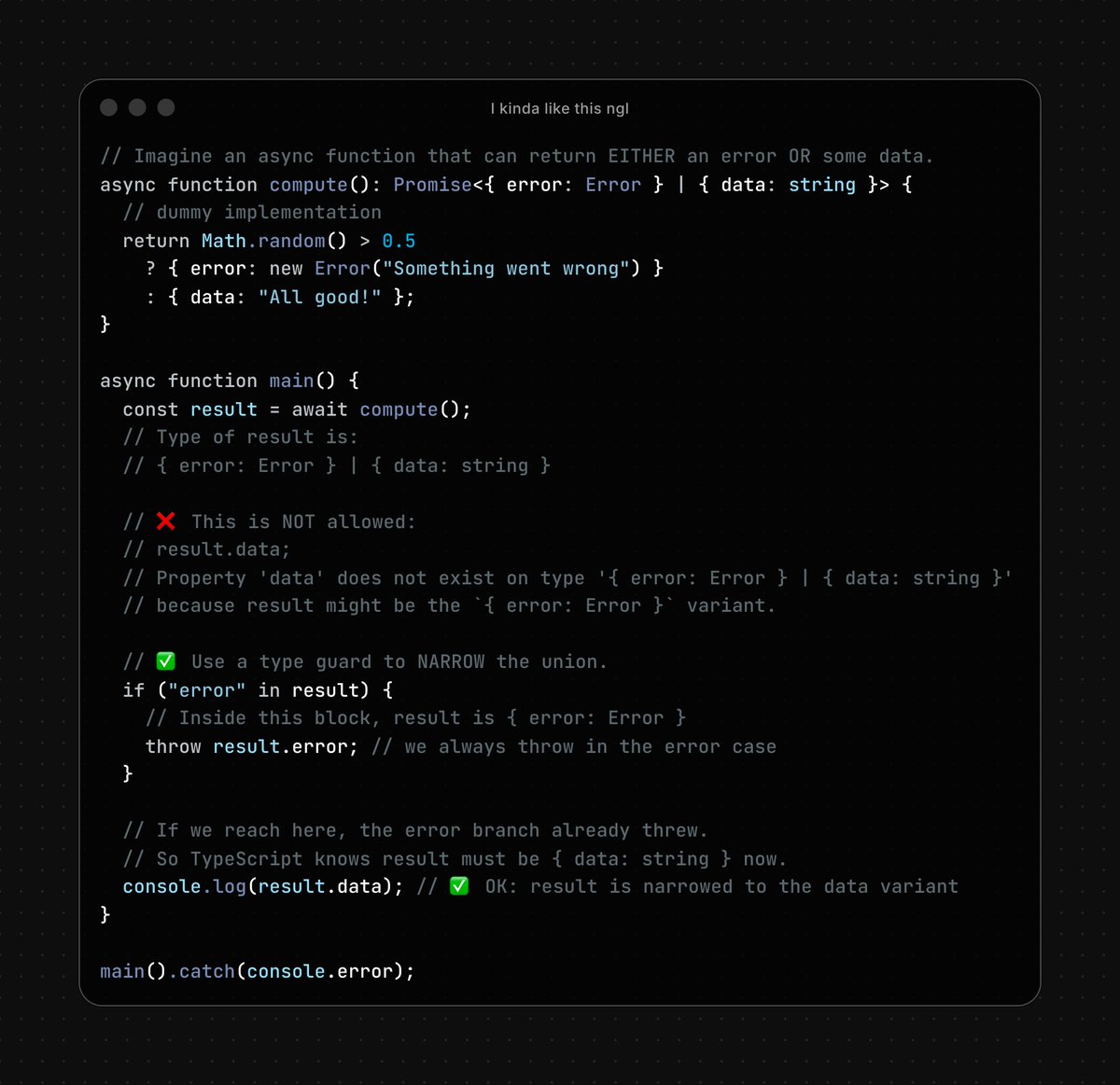Image resolution: width=1120 pixels, height=1085 pixels.
Task: Click the numeric literal 0.5
Action: [399, 241]
